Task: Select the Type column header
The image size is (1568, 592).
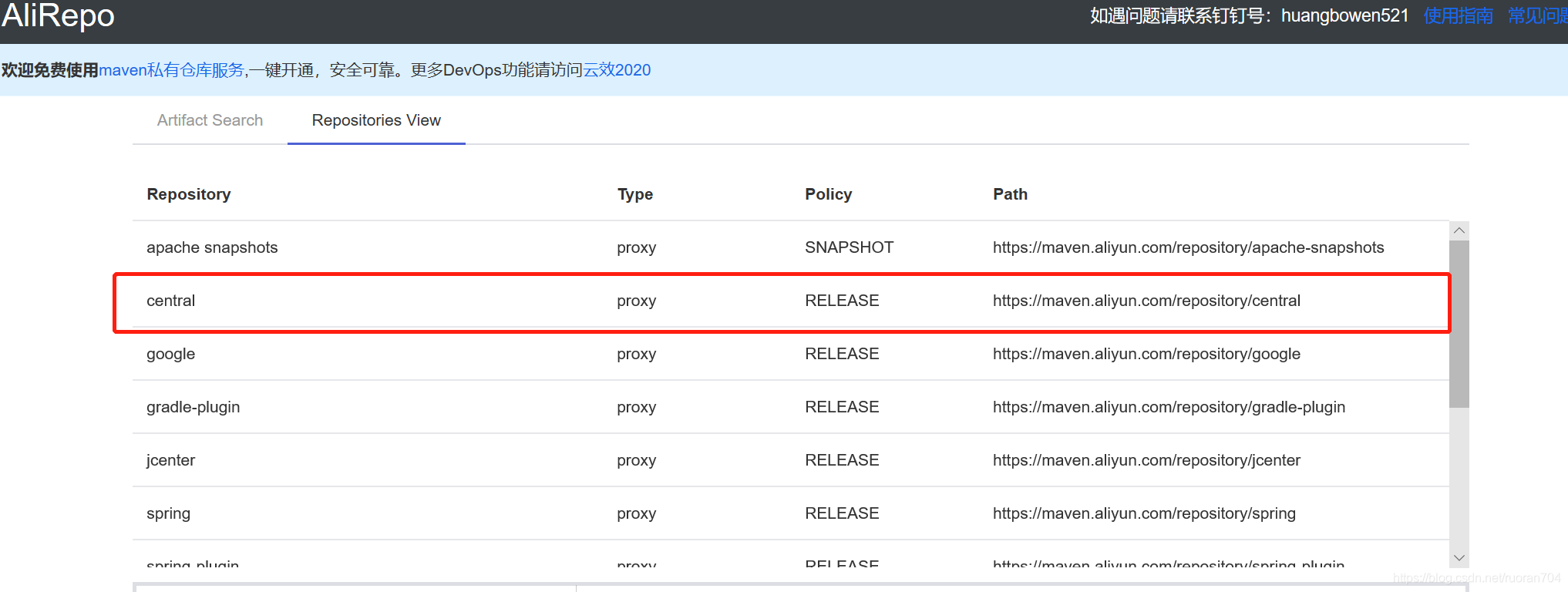Action: point(635,194)
